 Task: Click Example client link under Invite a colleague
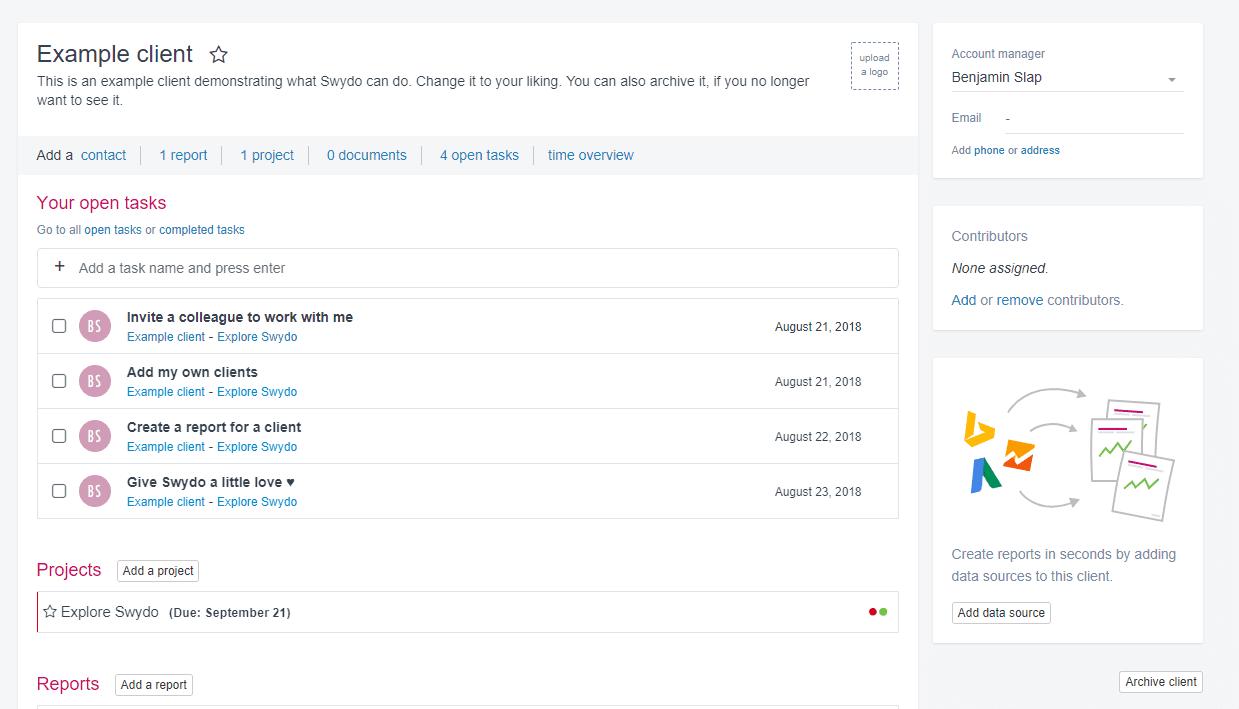pyautogui.click(x=166, y=337)
